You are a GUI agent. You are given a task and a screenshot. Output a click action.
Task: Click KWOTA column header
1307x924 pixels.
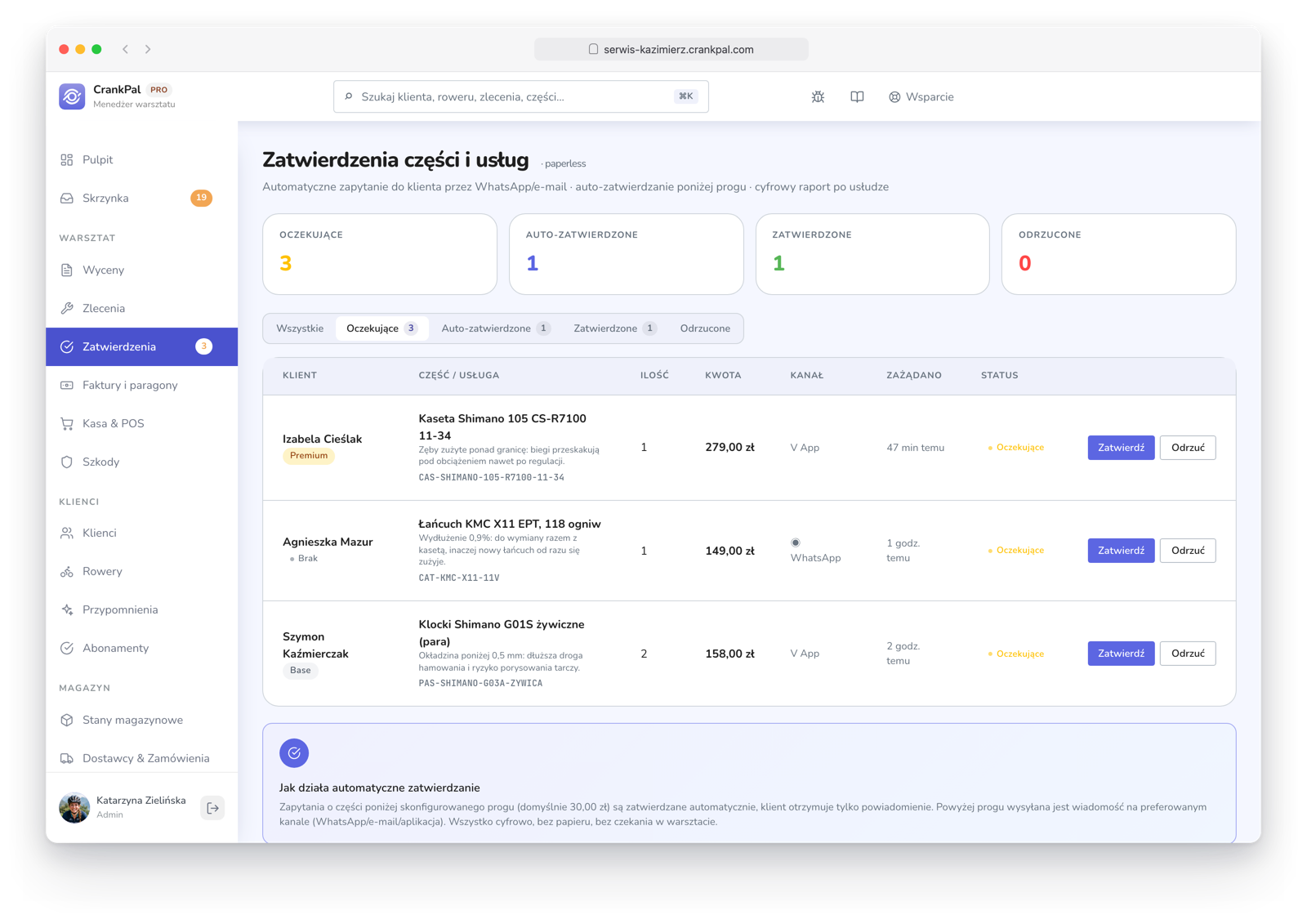click(x=723, y=376)
